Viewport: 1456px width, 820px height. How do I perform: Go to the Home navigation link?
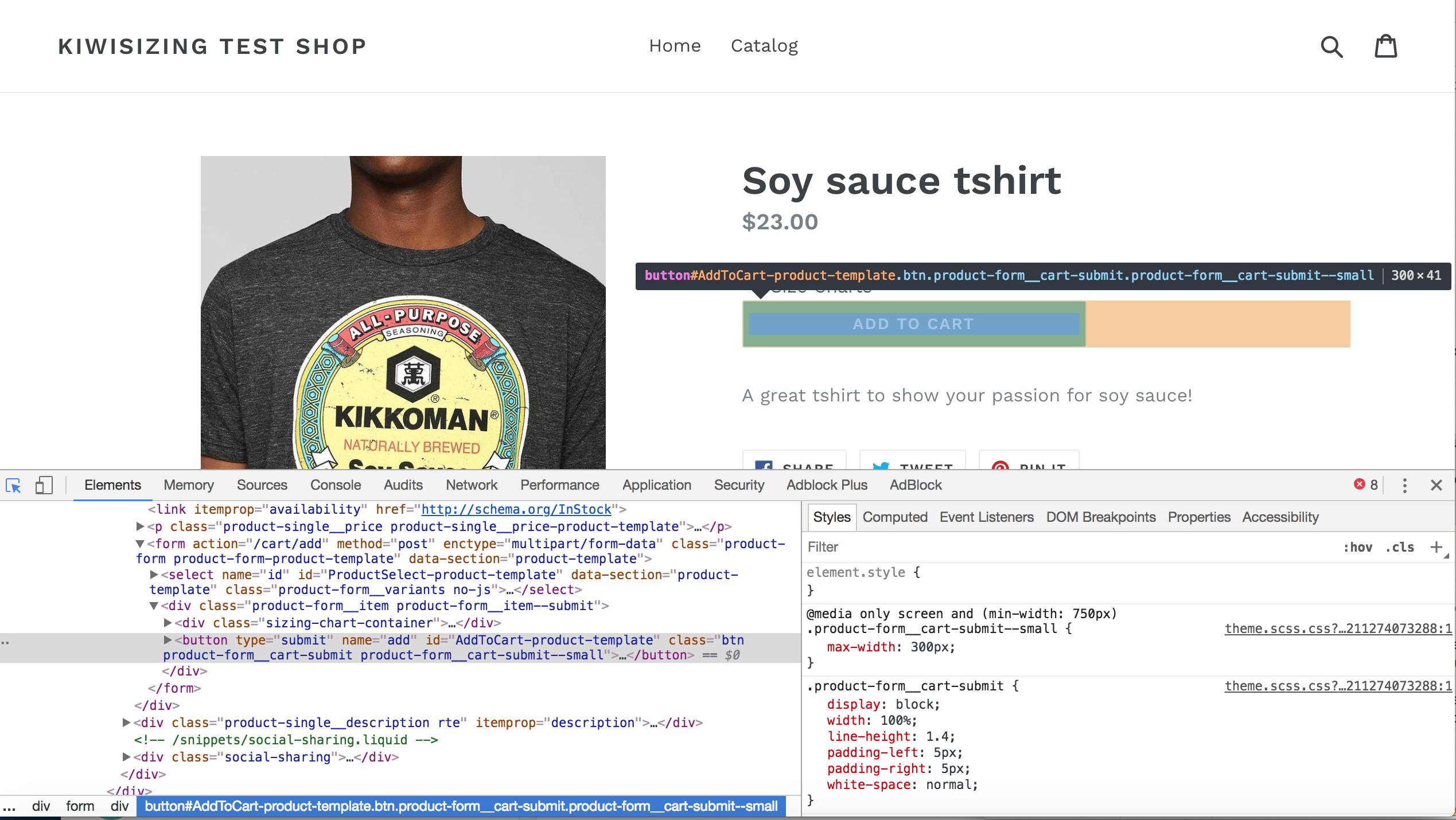[x=675, y=46]
